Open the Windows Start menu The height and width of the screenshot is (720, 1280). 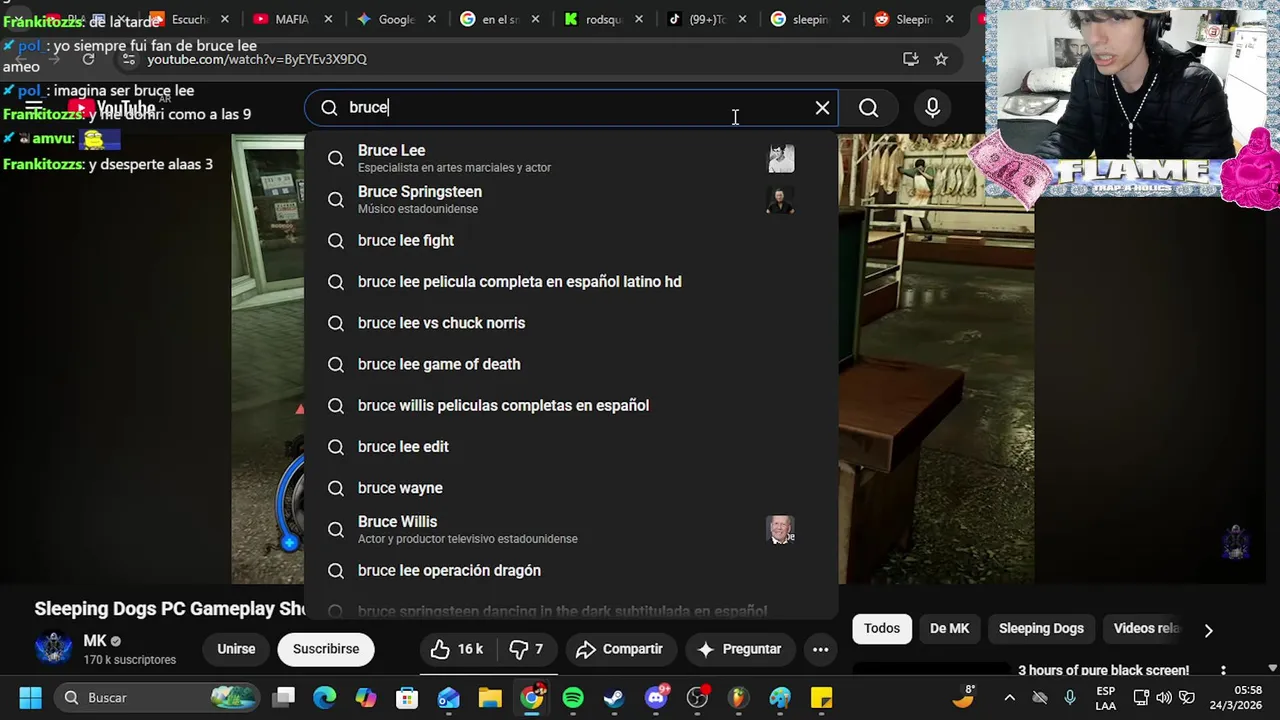(30, 697)
